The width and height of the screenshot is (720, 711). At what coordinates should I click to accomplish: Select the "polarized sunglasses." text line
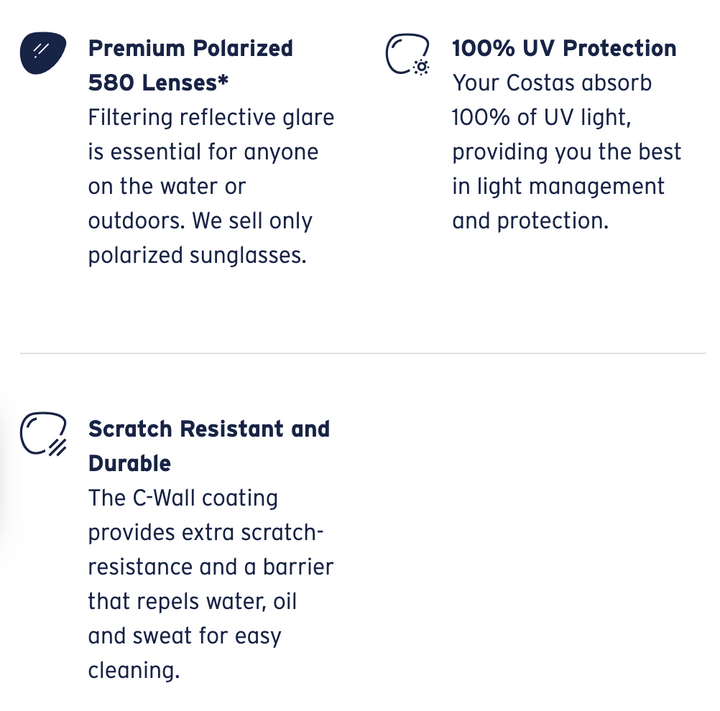(x=197, y=255)
